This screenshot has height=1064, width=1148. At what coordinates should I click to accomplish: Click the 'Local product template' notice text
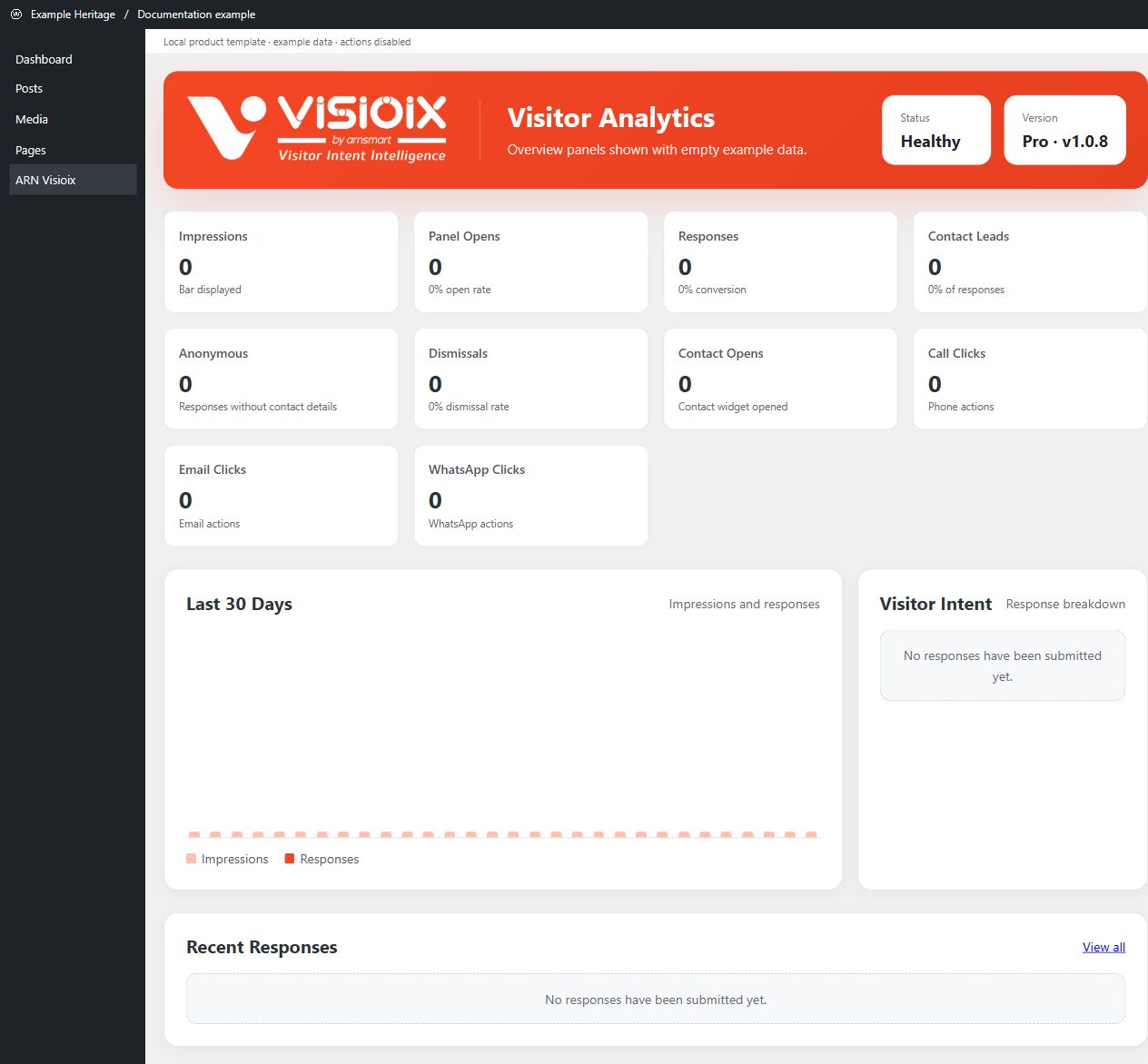pos(287,42)
